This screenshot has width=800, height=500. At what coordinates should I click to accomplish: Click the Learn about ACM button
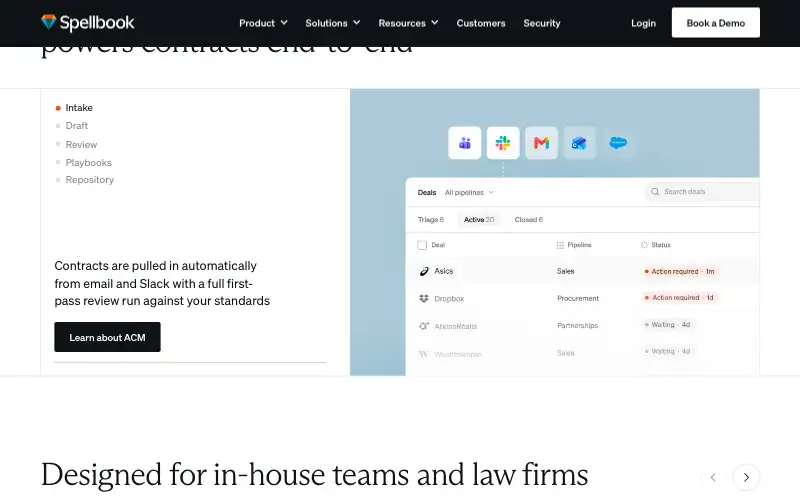107,337
